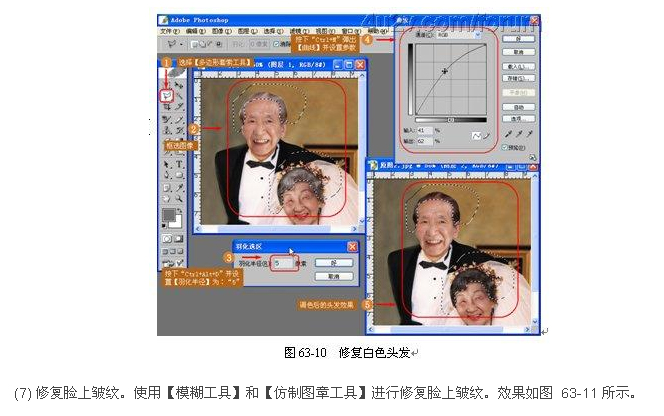Select the Polygonal Lasso tool in toolbox
This screenshot has width=664, height=416.
(x=166, y=96)
